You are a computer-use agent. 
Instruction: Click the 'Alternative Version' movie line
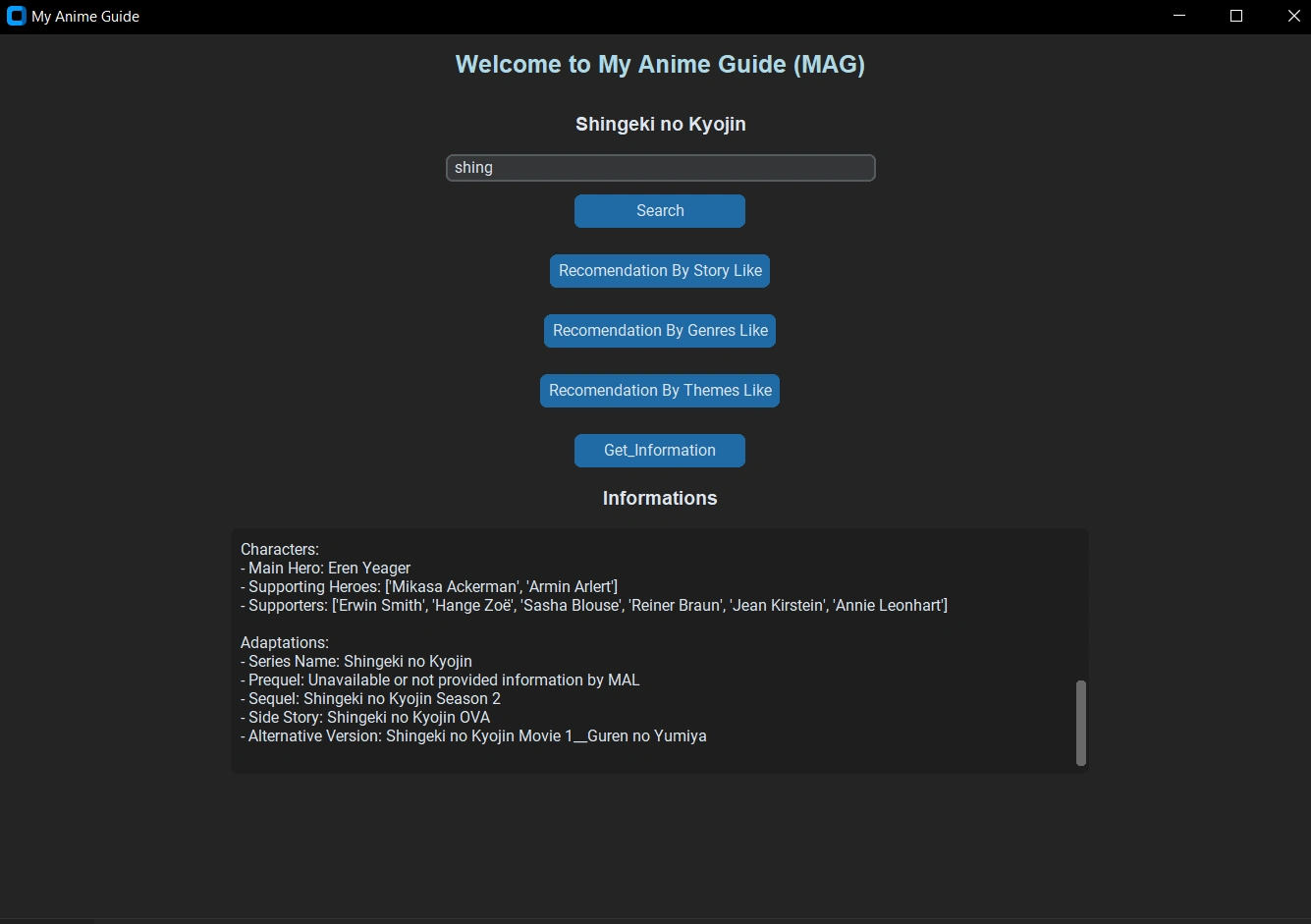click(x=473, y=735)
